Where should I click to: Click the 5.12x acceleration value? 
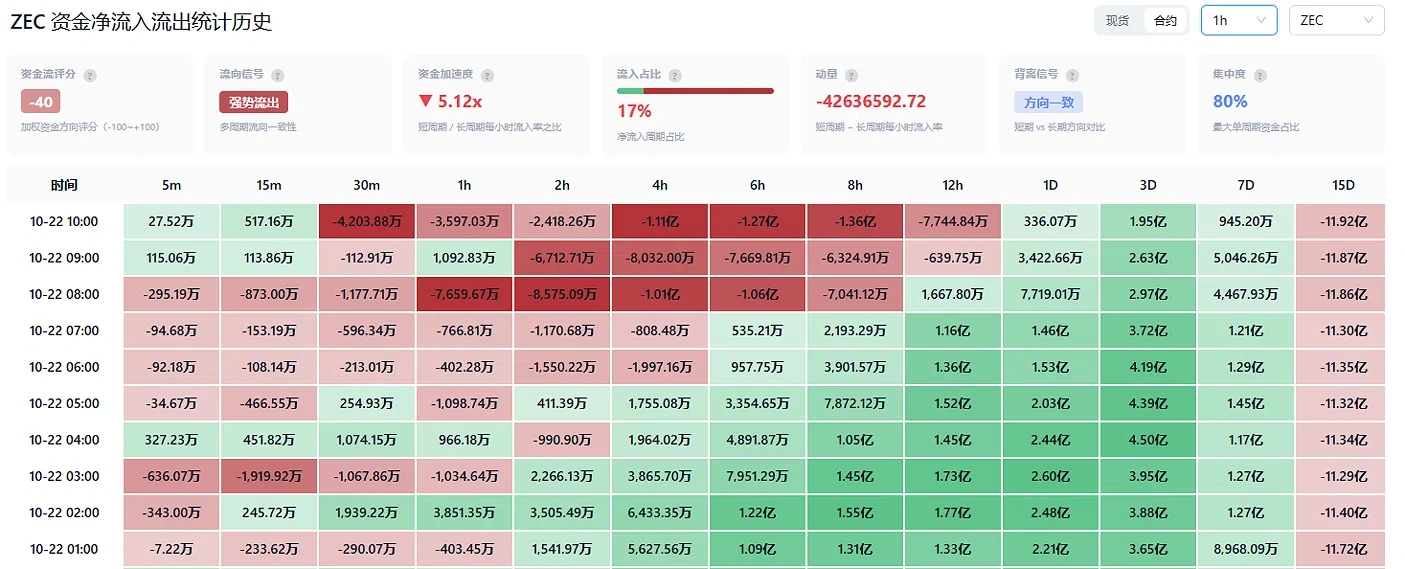pyautogui.click(x=450, y=101)
